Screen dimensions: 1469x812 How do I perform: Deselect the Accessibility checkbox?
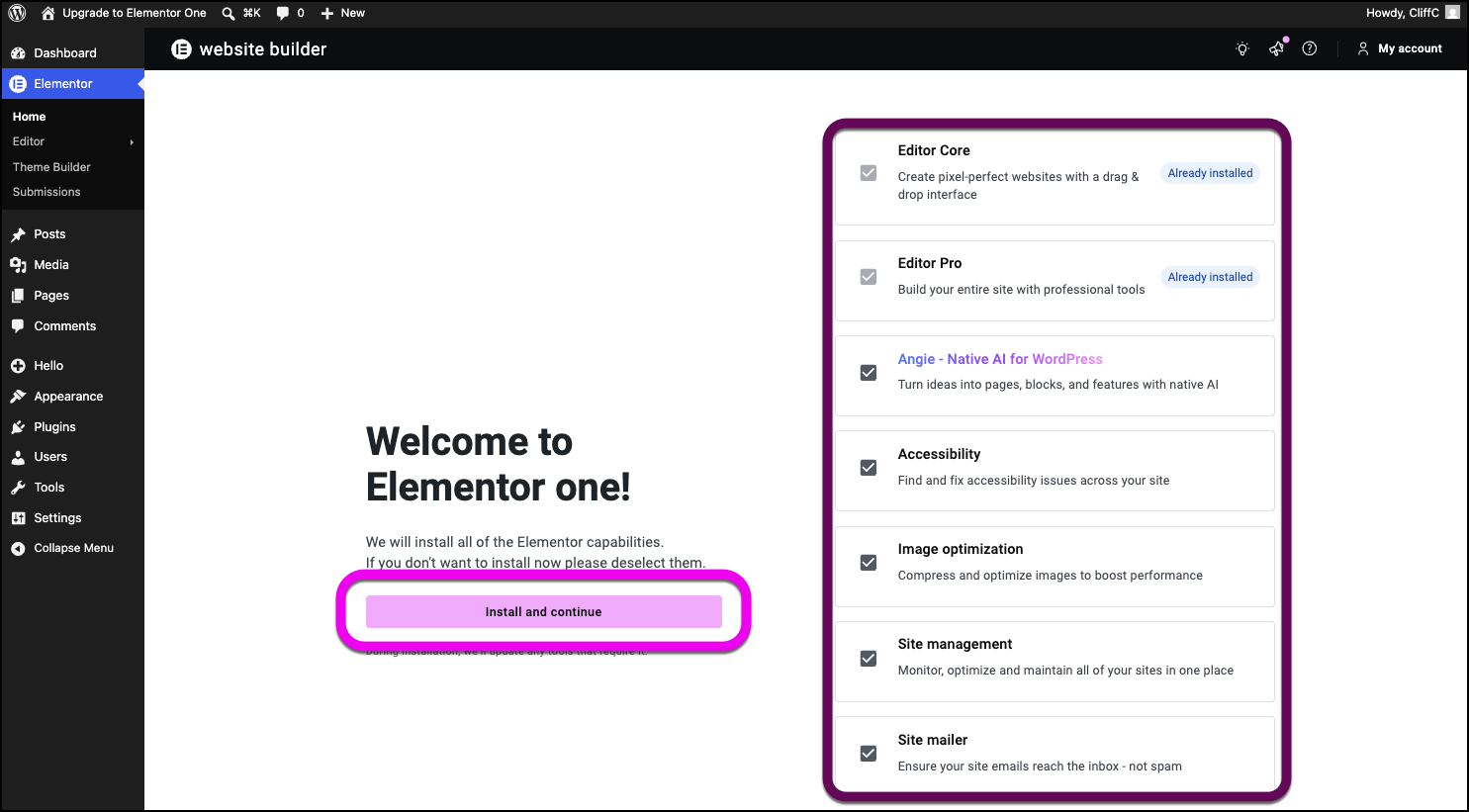(869, 468)
